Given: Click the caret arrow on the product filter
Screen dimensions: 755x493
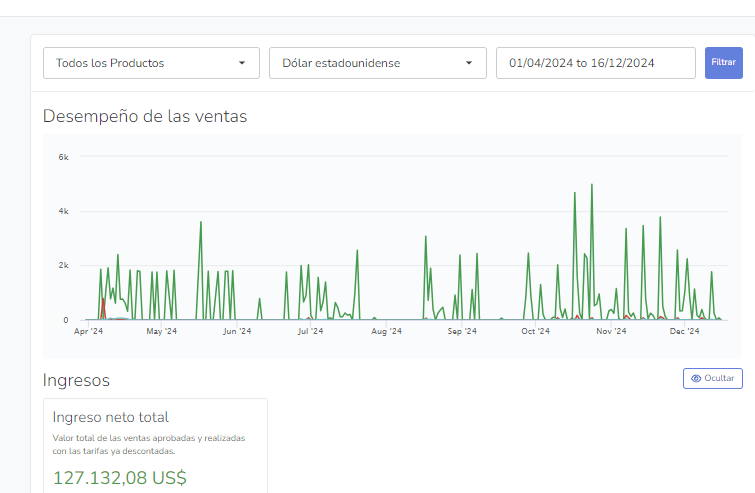Looking at the screenshot, I should coord(242,63).
